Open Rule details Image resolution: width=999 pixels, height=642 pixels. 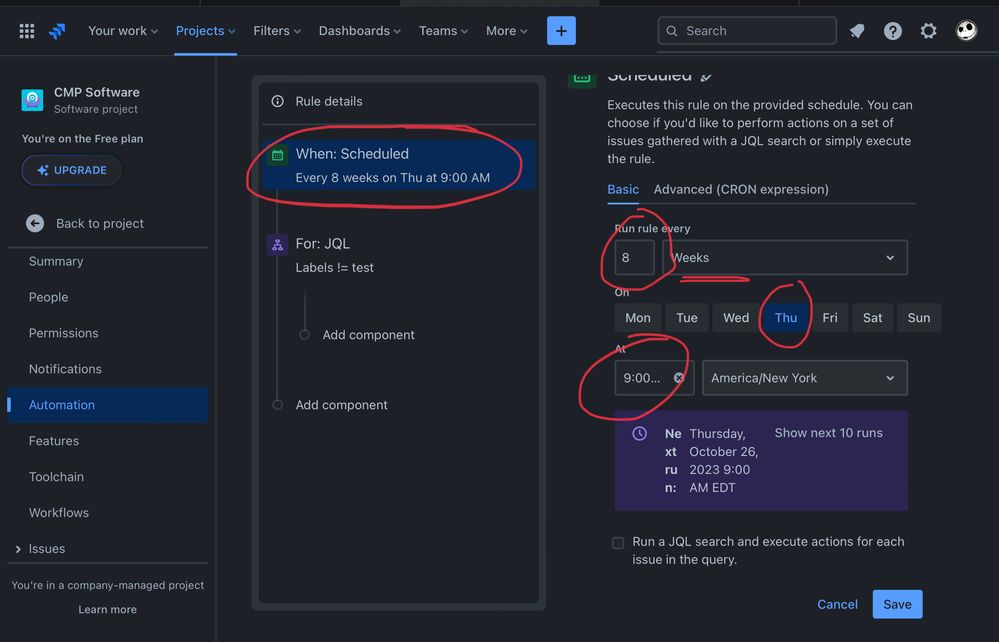tap(329, 101)
